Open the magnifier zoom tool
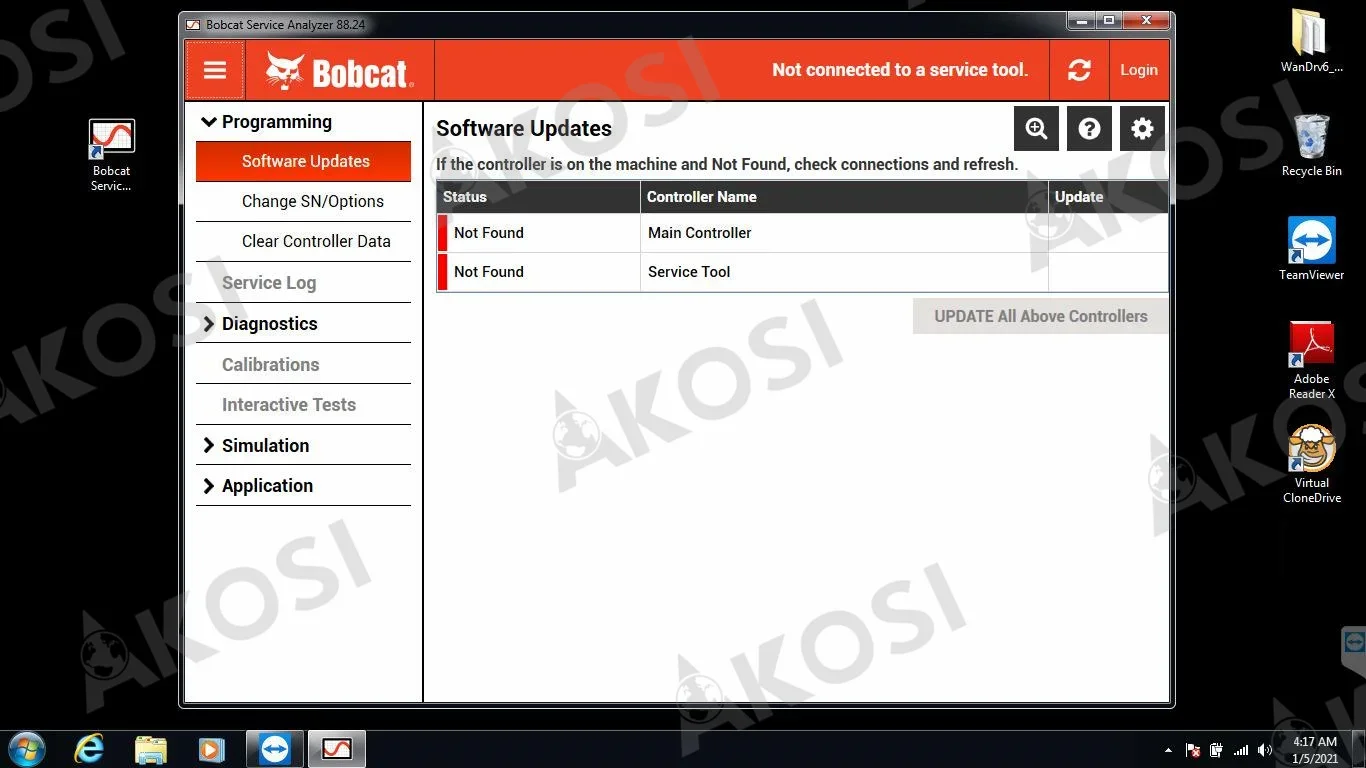Viewport: 1366px width, 768px height. tap(1036, 128)
